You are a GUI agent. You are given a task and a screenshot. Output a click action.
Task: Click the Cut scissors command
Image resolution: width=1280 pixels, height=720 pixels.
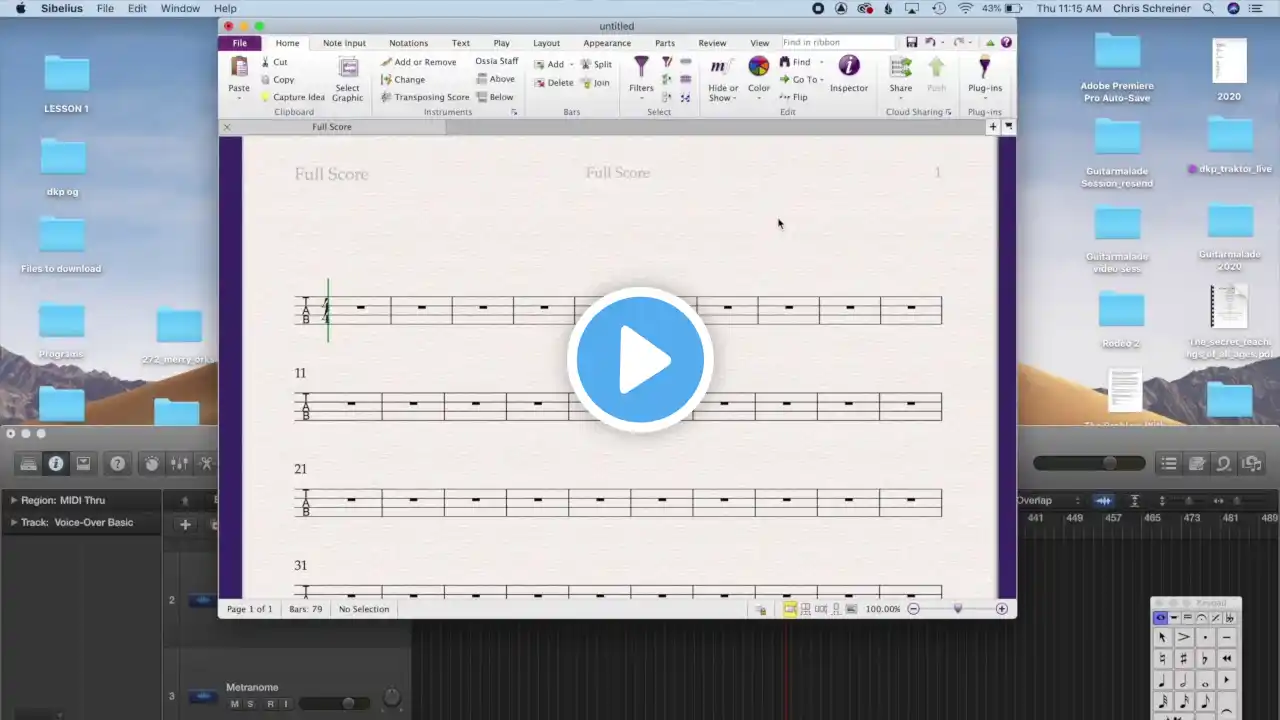pyautogui.click(x=274, y=62)
